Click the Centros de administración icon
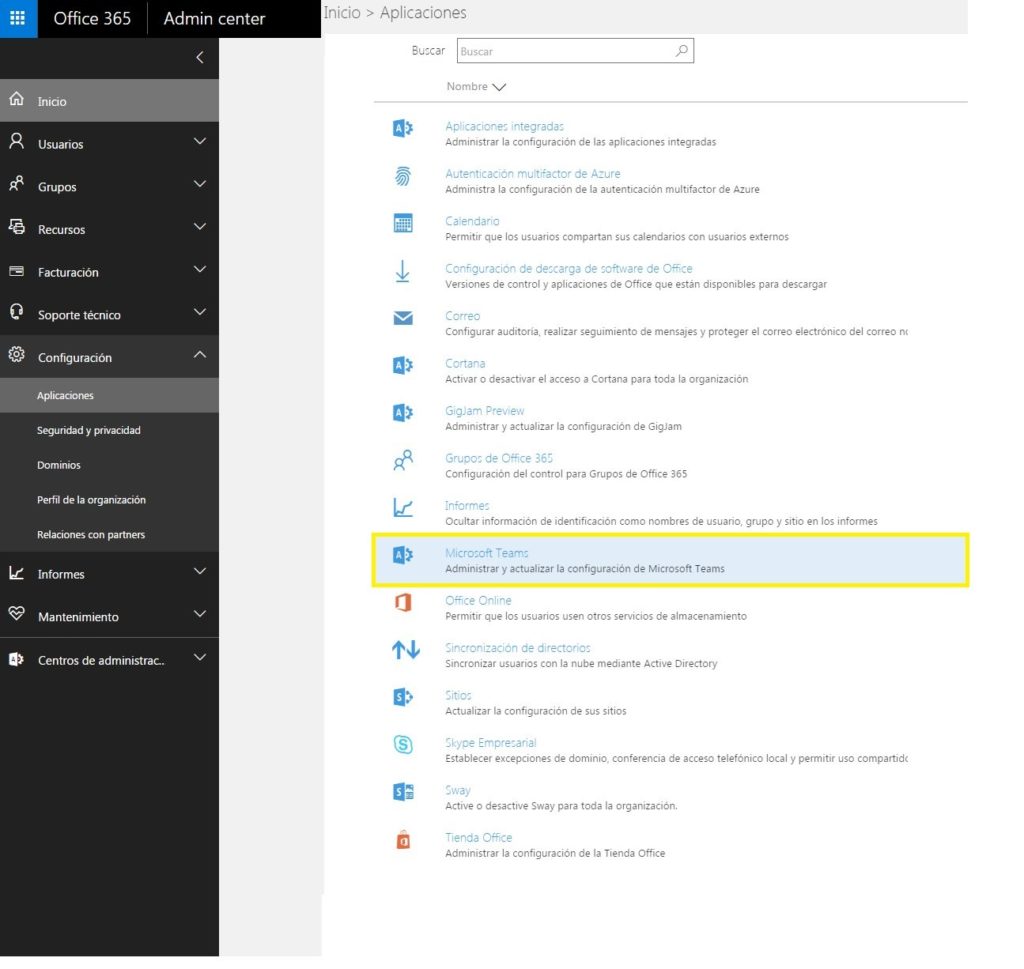Screen dimensions: 1024x969 click(x=16, y=659)
